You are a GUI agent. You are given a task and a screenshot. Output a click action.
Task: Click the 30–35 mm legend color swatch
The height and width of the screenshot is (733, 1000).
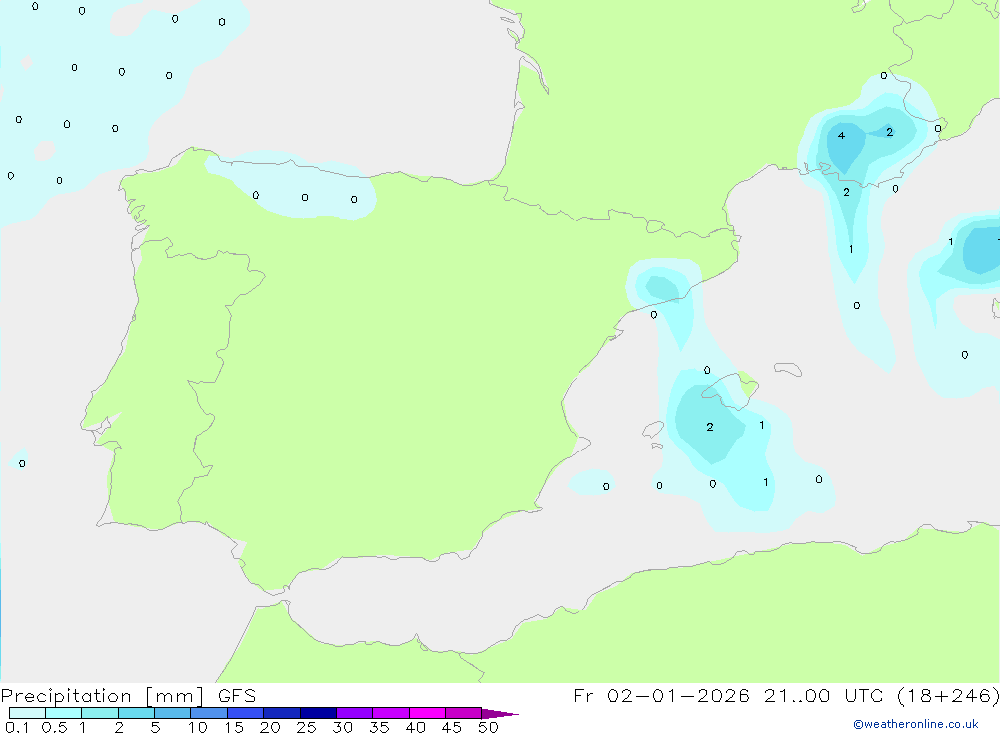[355, 713]
